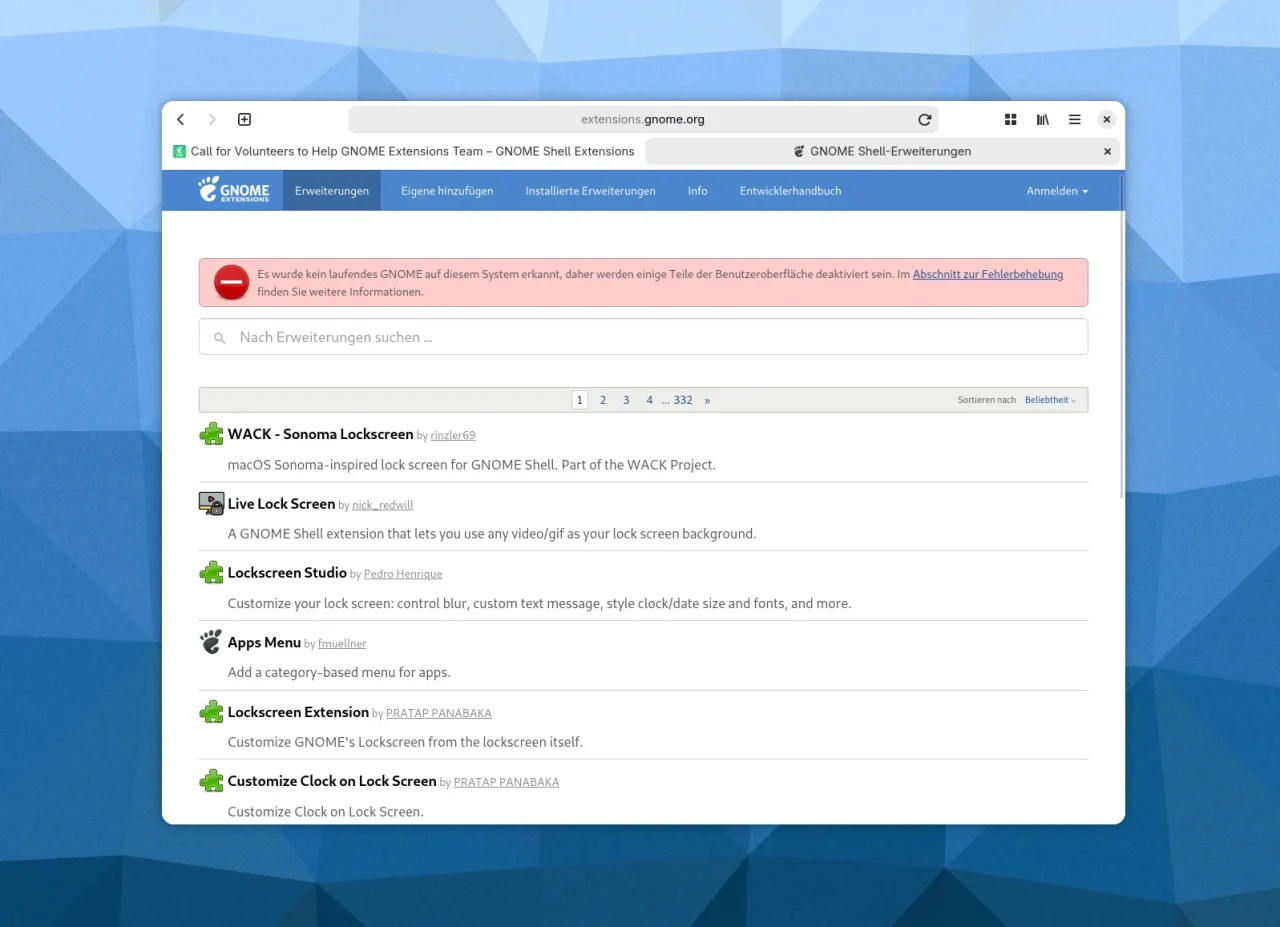
Task: Close the GNOME Shell-Erweiterungen tab
Action: tap(1107, 152)
